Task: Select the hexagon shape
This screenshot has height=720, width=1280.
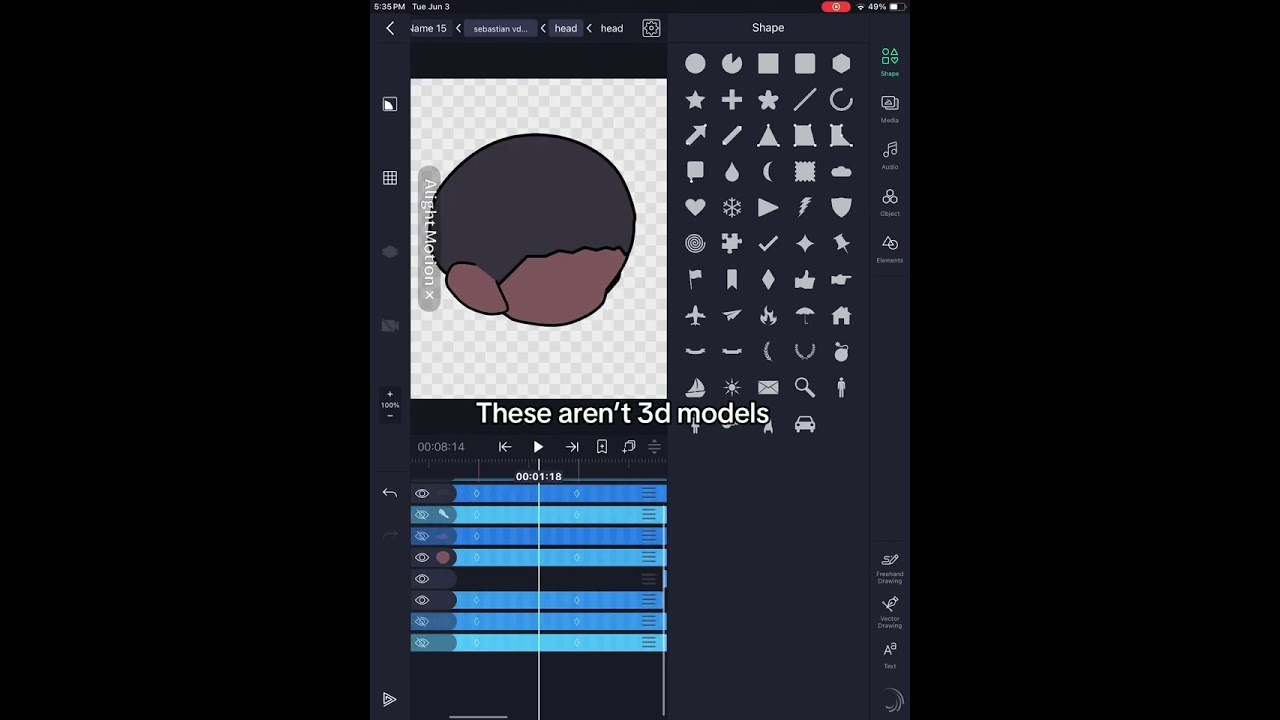Action: coord(841,64)
